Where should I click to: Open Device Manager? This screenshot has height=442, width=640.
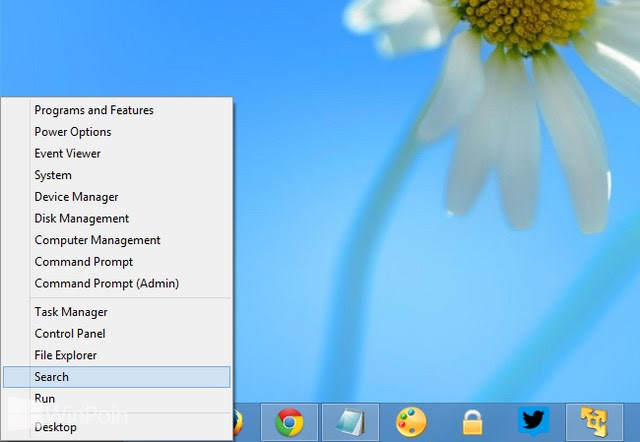click(118, 197)
